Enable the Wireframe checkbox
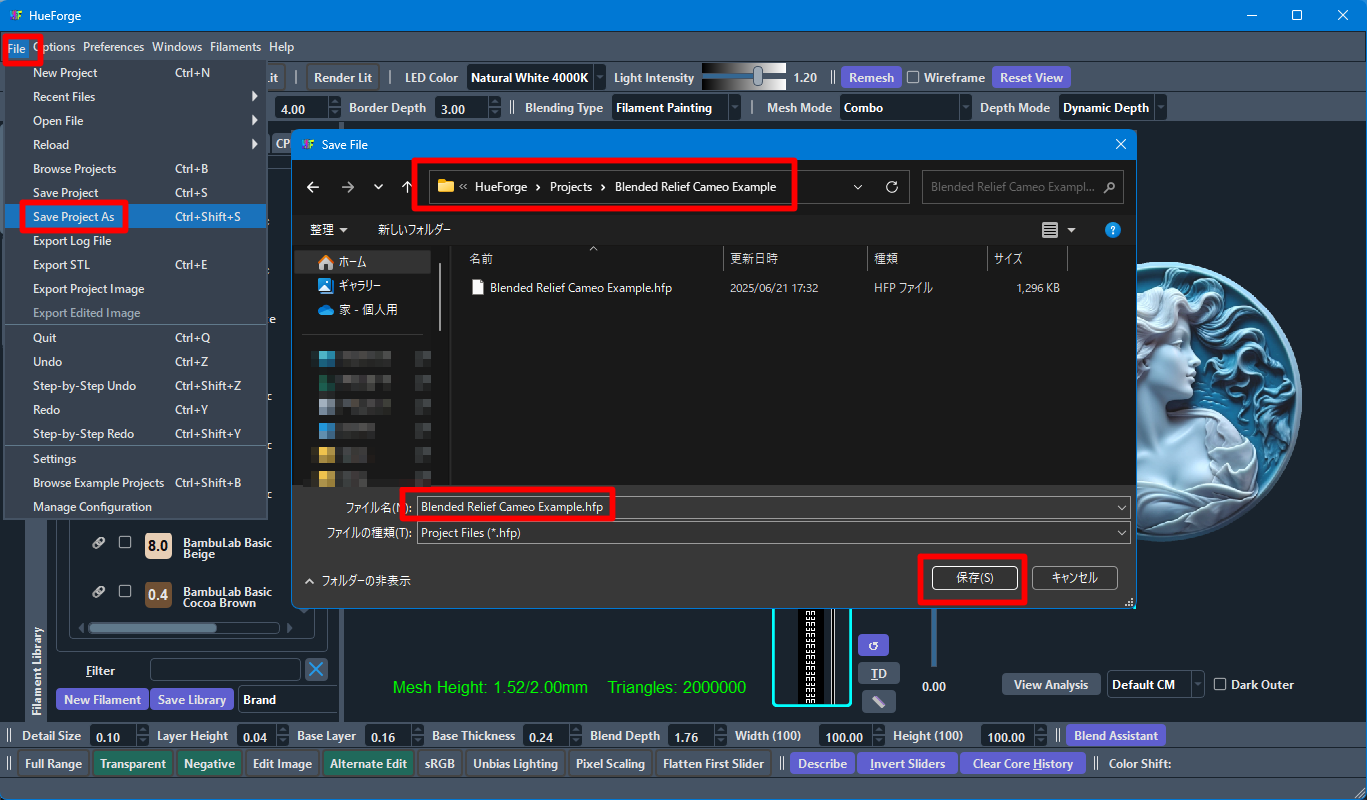 (913, 78)
